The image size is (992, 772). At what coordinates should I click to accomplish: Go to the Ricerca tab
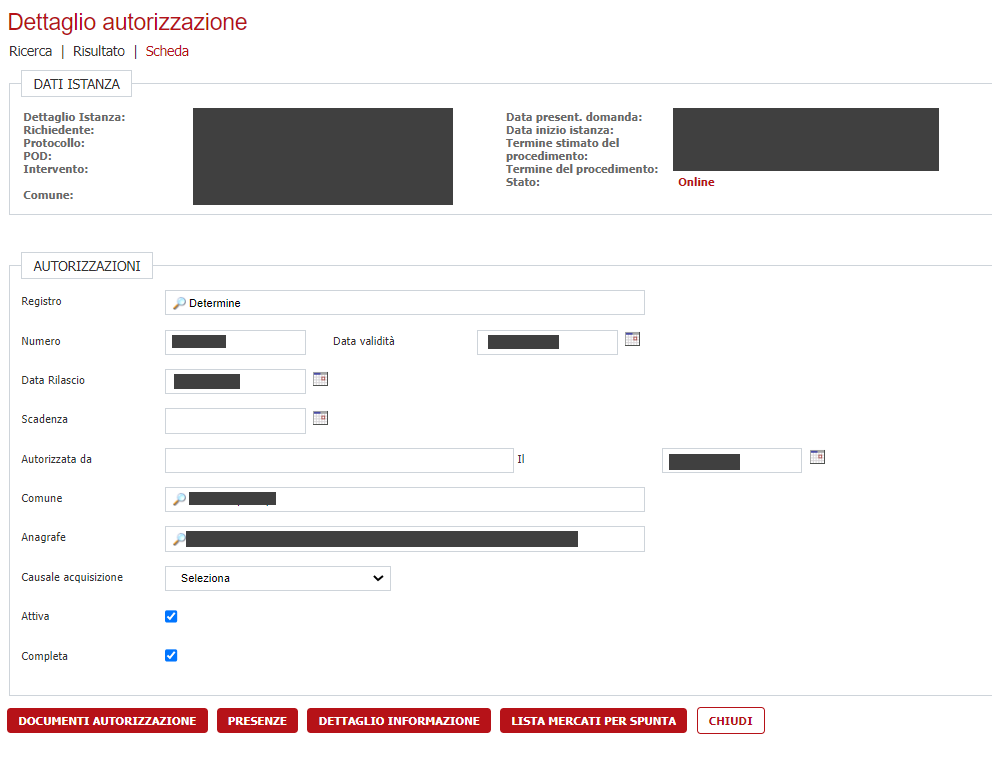[30, 51]
